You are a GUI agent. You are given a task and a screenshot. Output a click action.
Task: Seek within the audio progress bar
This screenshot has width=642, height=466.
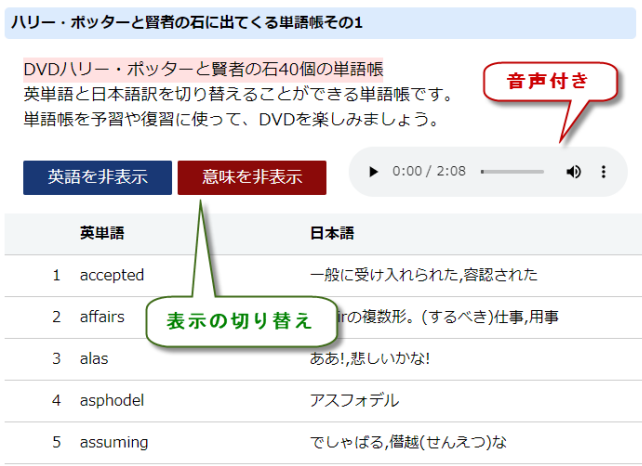(512, 172)
